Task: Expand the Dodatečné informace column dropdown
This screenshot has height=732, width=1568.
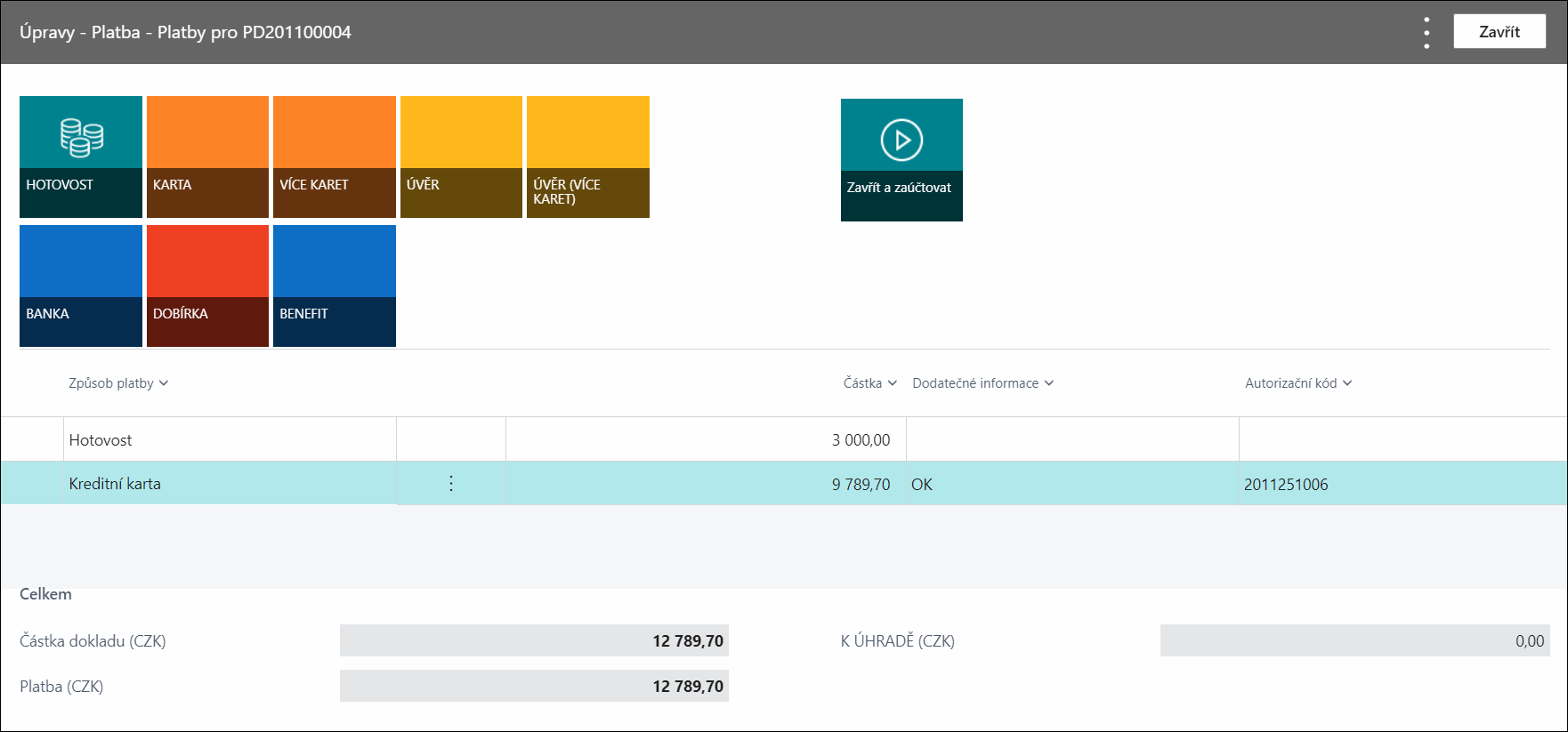Action: [x=982, y=383]
